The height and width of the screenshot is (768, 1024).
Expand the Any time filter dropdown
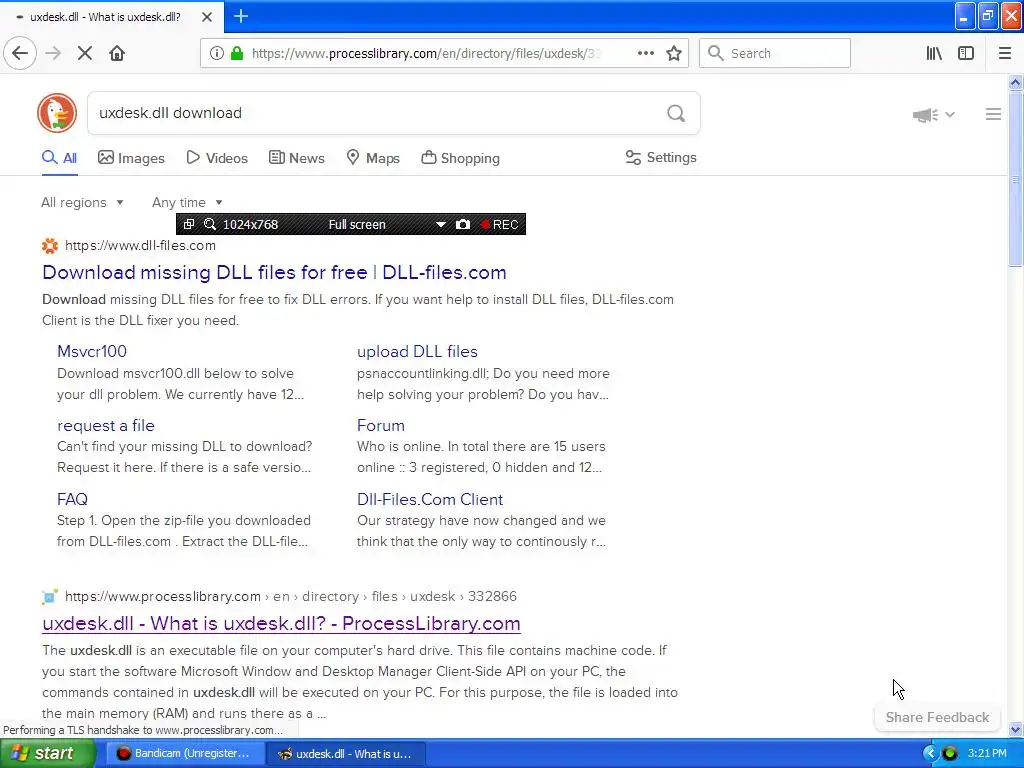tap(187, 202)
